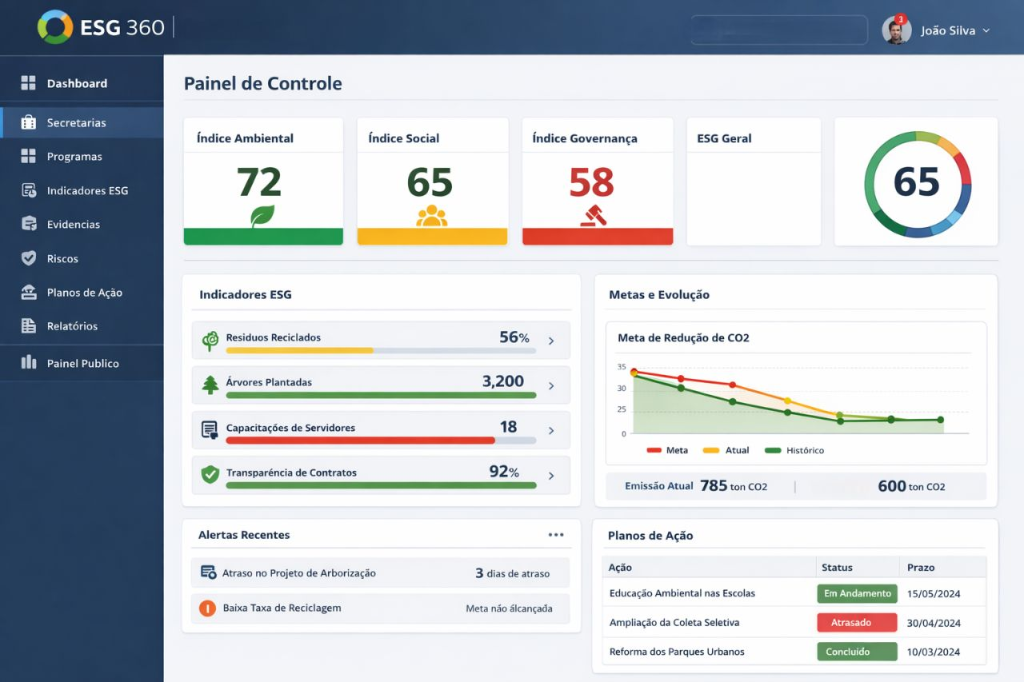Click the people icon under Índice Social
This screenshot has height=682, width=1024.
coord(432,216)
